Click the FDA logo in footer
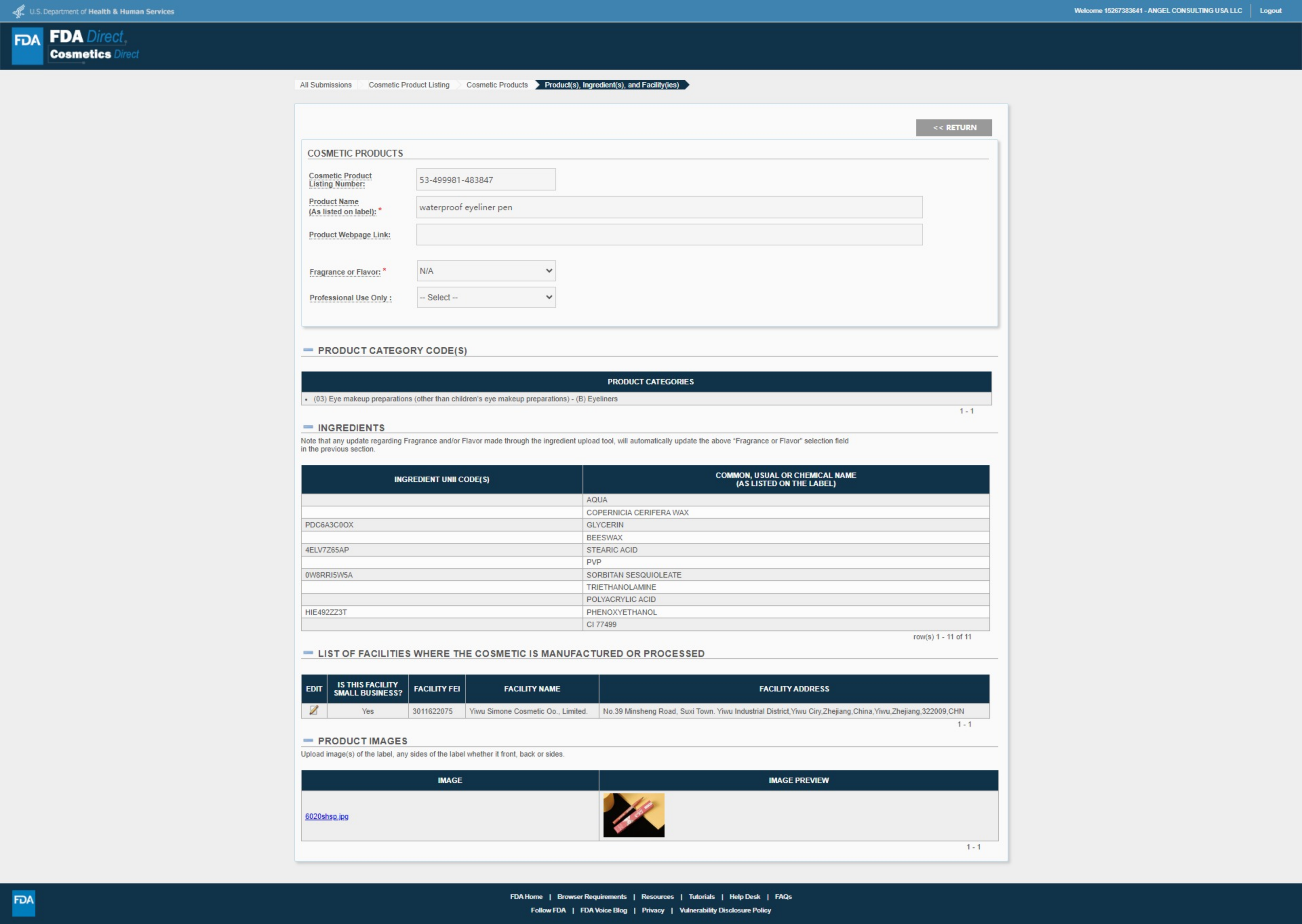The height and width of the screenshot is (924, 1302). click(x=23, y=902)
